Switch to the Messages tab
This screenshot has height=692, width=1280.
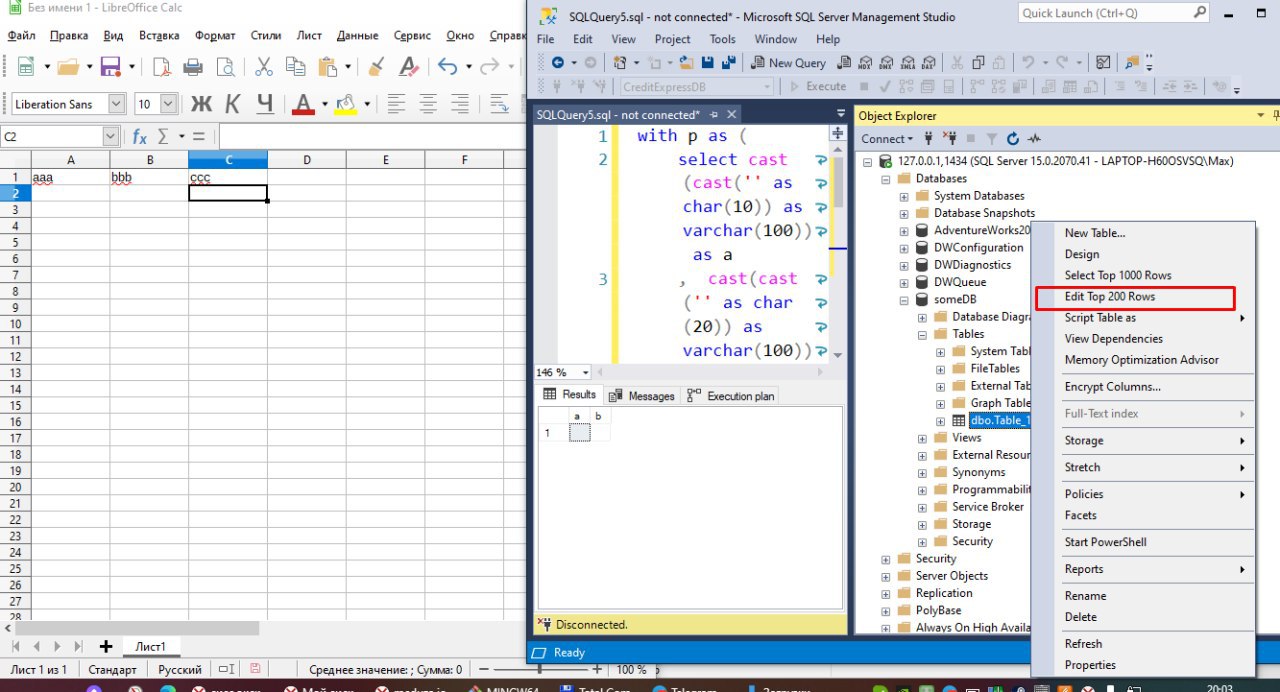tap(642, 396)
